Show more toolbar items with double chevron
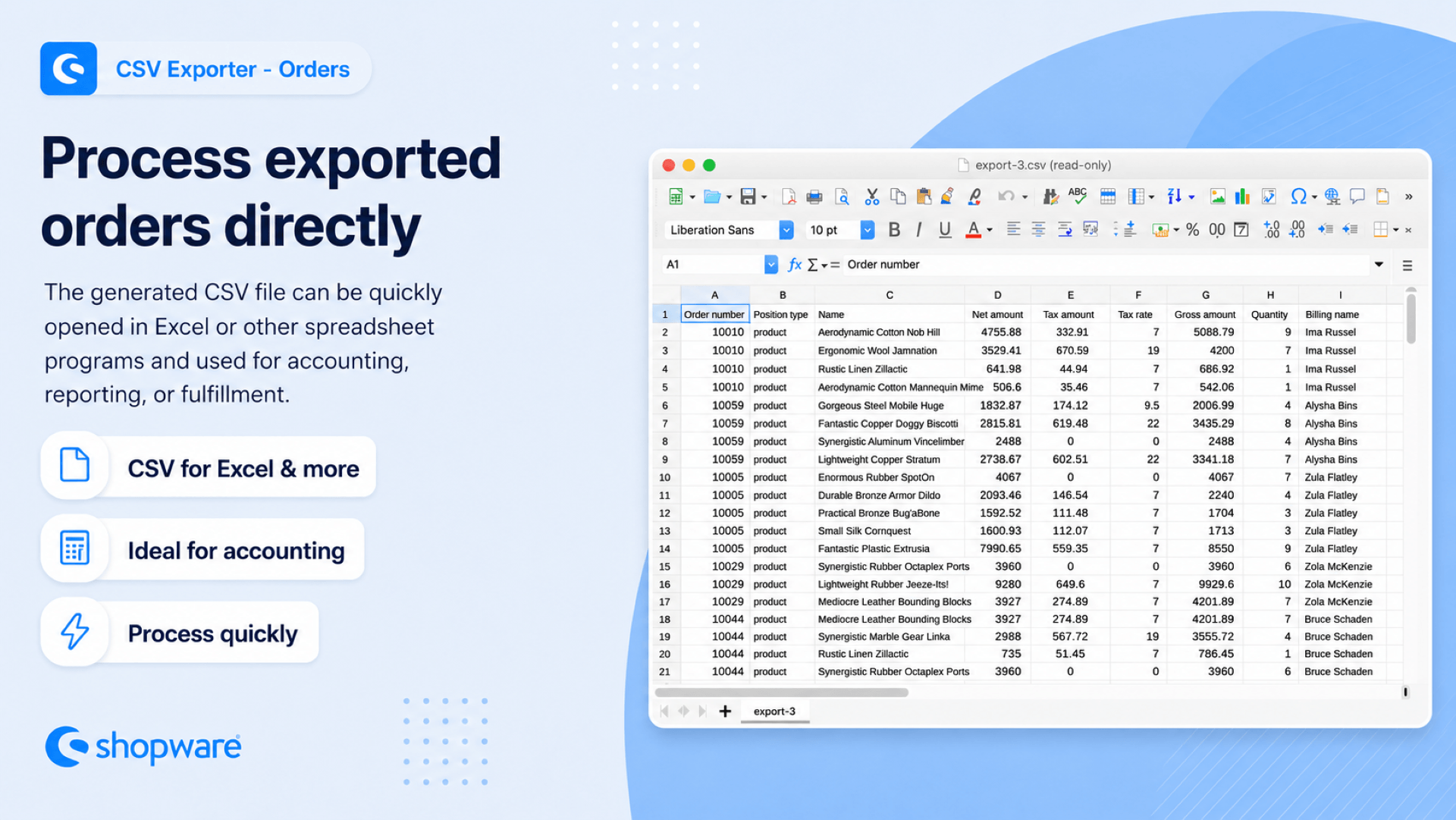The height and width of the screenshot is (820, 1456). point(1409,196)
